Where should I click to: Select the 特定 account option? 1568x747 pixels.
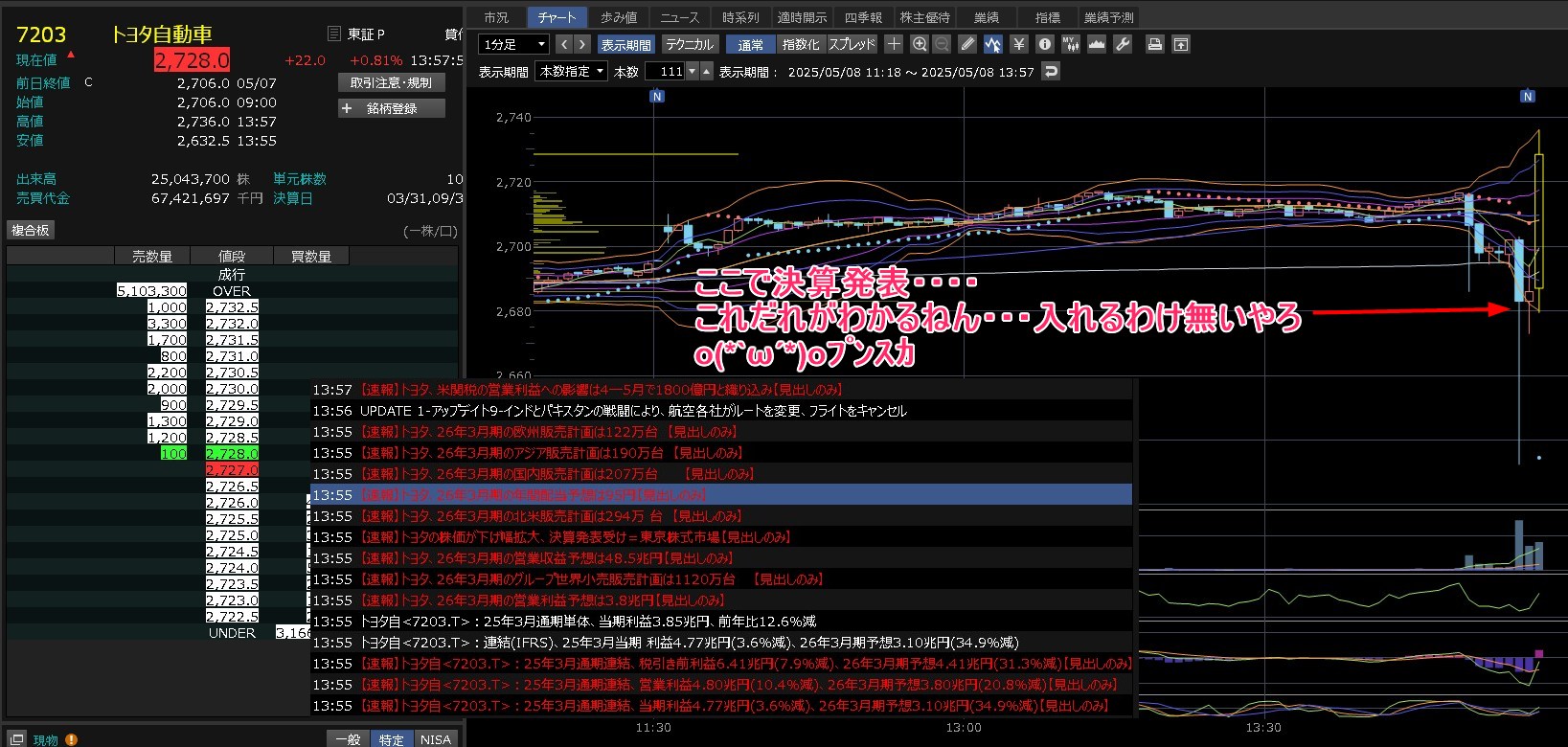click(391, 739)
